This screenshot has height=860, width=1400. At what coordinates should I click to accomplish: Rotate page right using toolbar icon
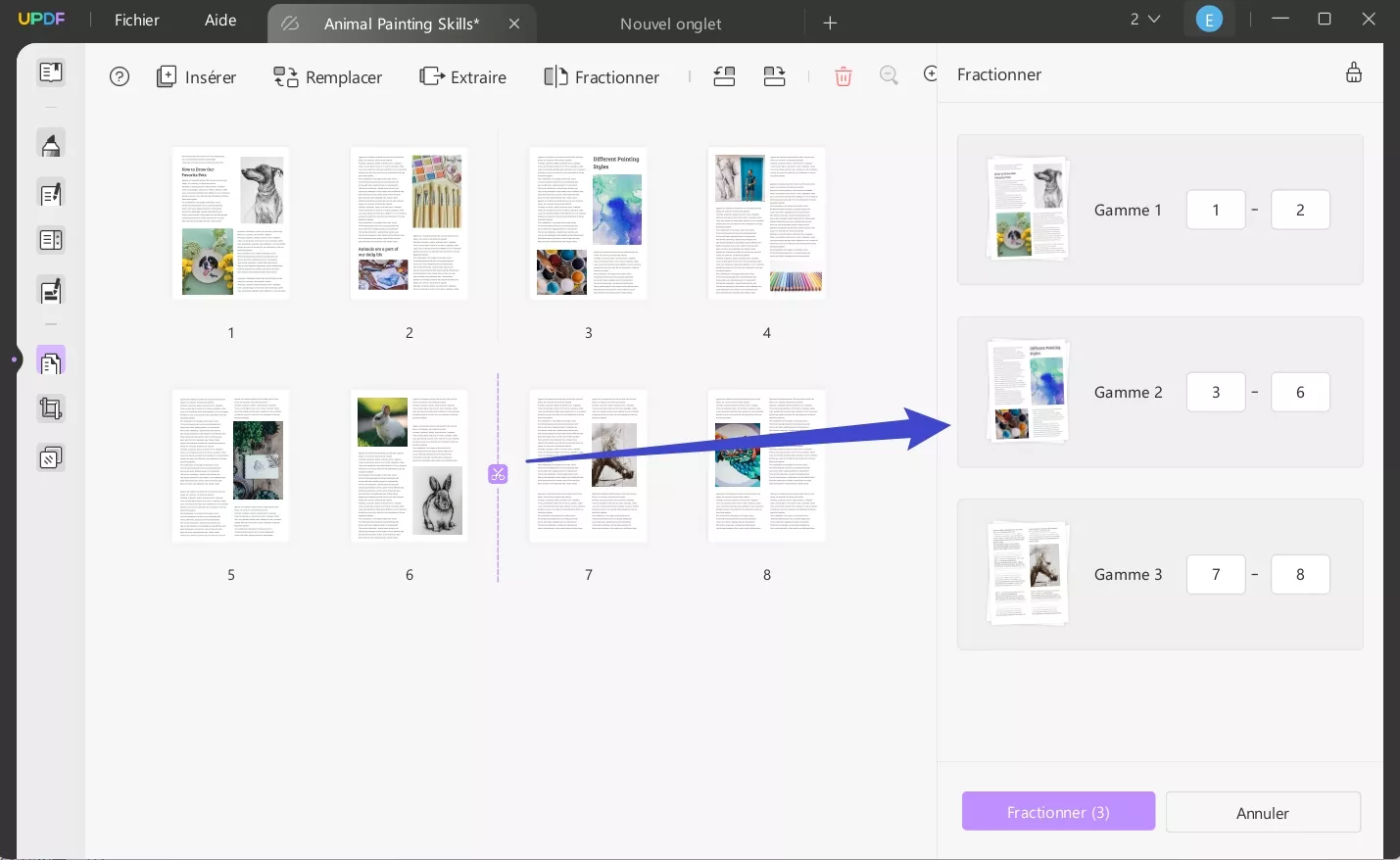coord(774,76)
